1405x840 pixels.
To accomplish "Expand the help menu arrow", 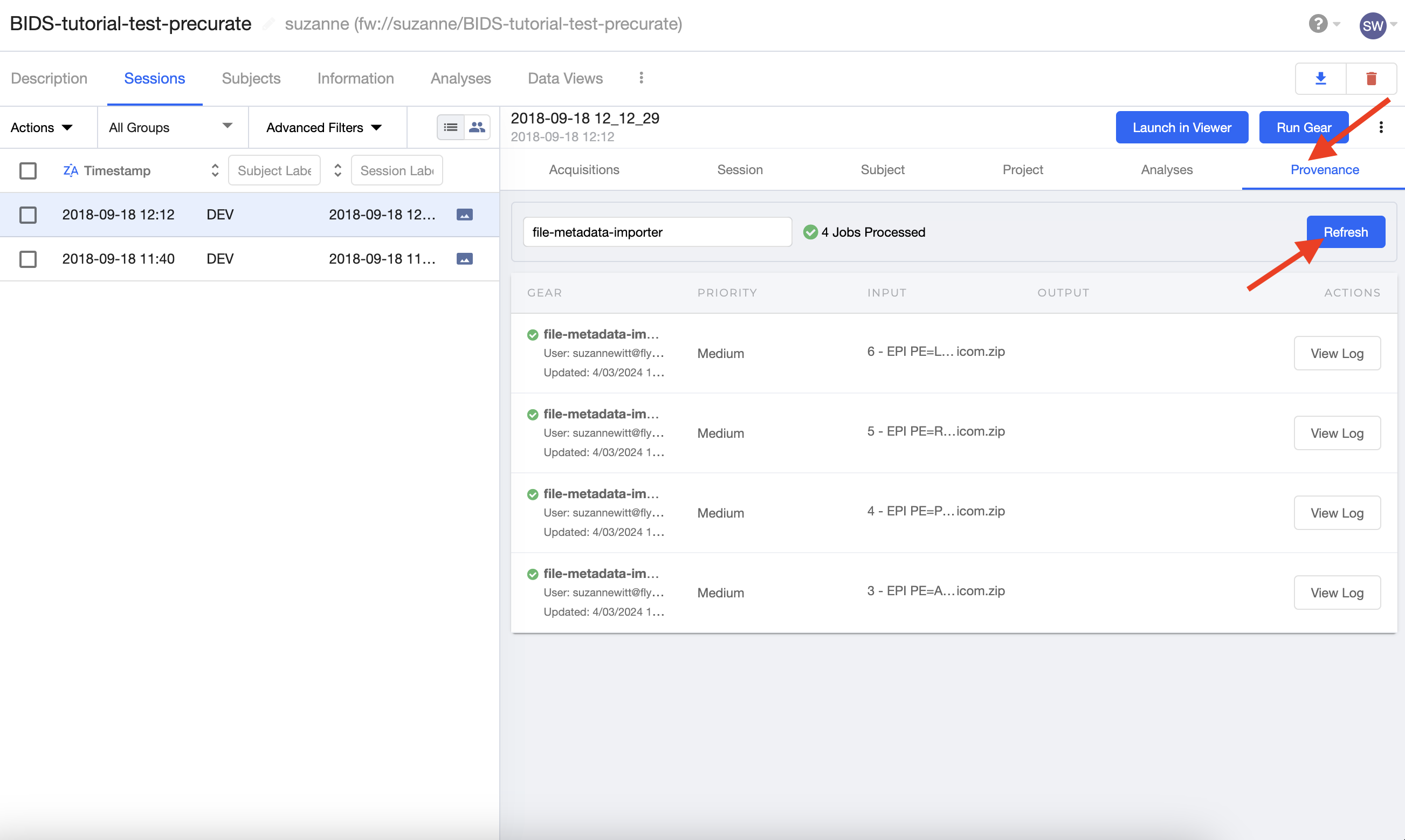I will pos(1337,24).
